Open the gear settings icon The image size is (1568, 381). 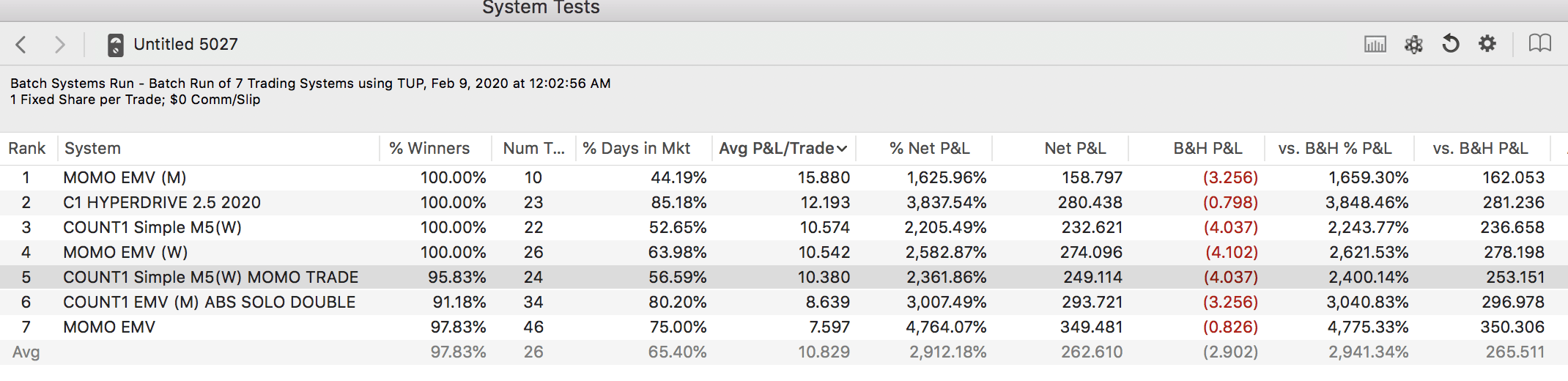[x=1487, y=44]
